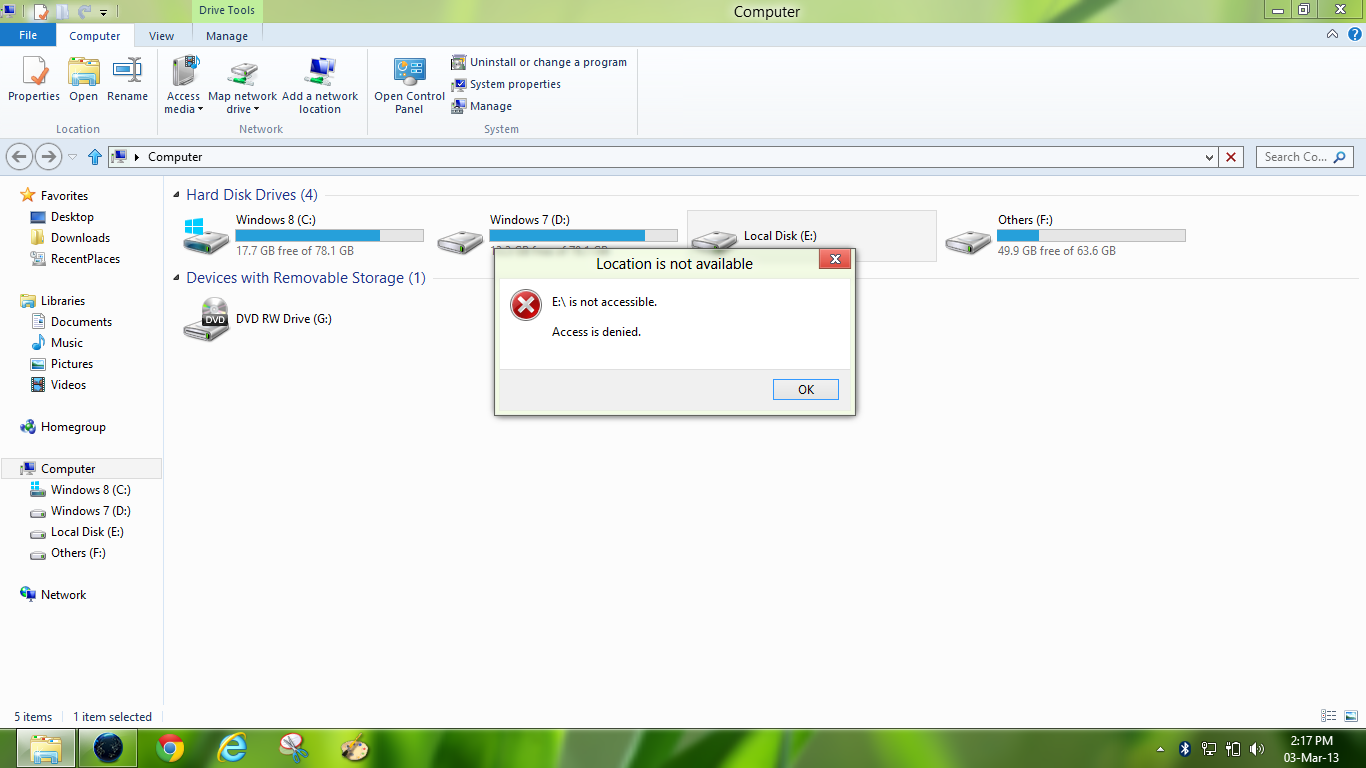Switch to Details view in status bar
Image resolution: width=1366 pixels, height=768 pixels.
pyautogui.click(x=1329, y=716)
